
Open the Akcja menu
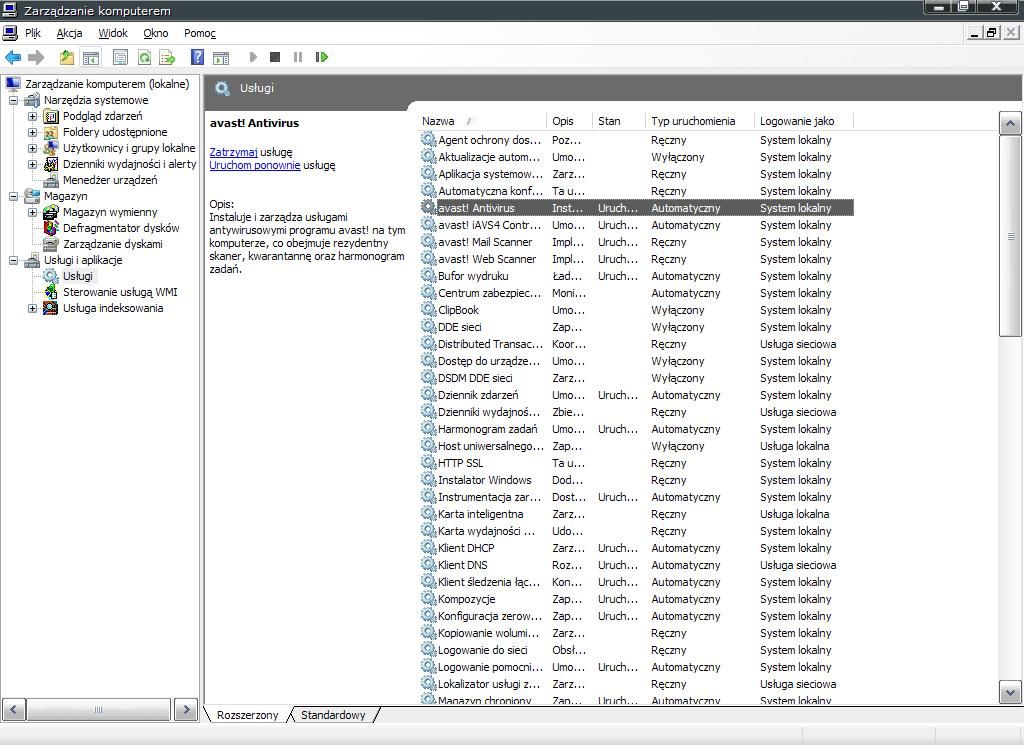tap(69, 33)
